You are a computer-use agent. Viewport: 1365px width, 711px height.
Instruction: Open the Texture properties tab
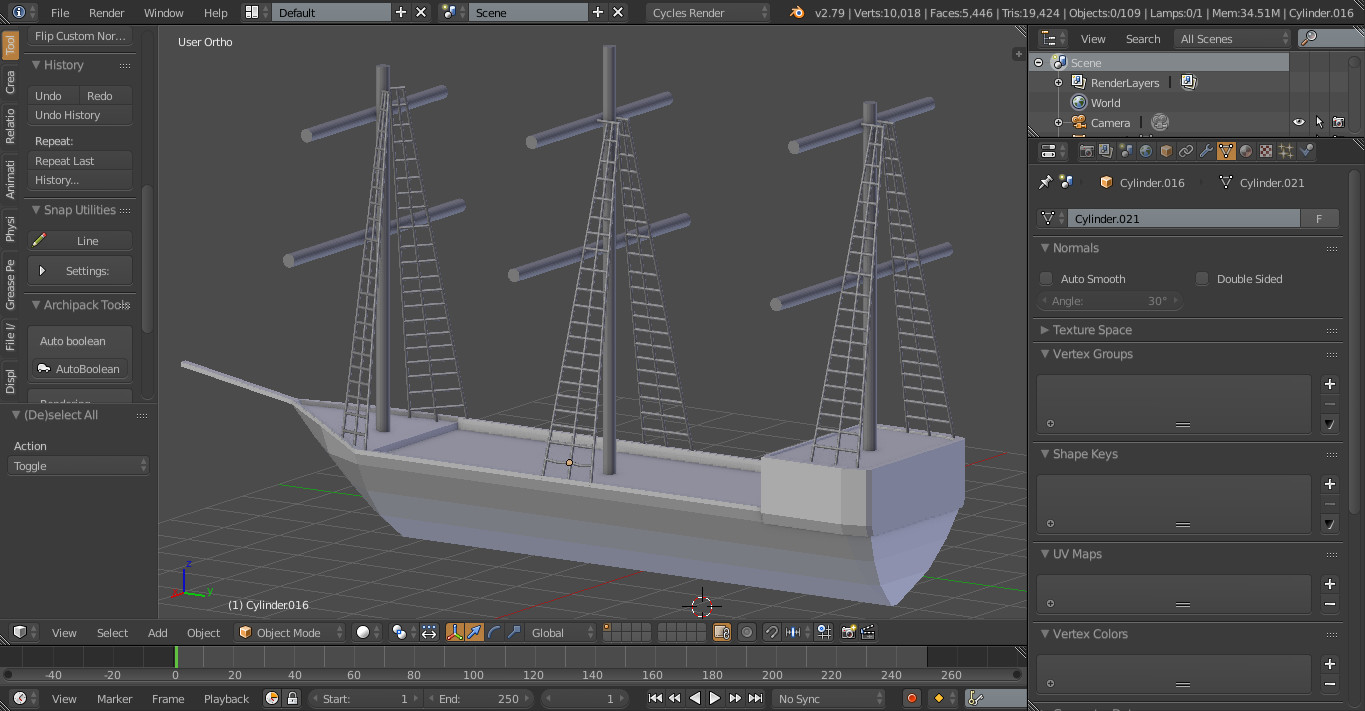1265,151
